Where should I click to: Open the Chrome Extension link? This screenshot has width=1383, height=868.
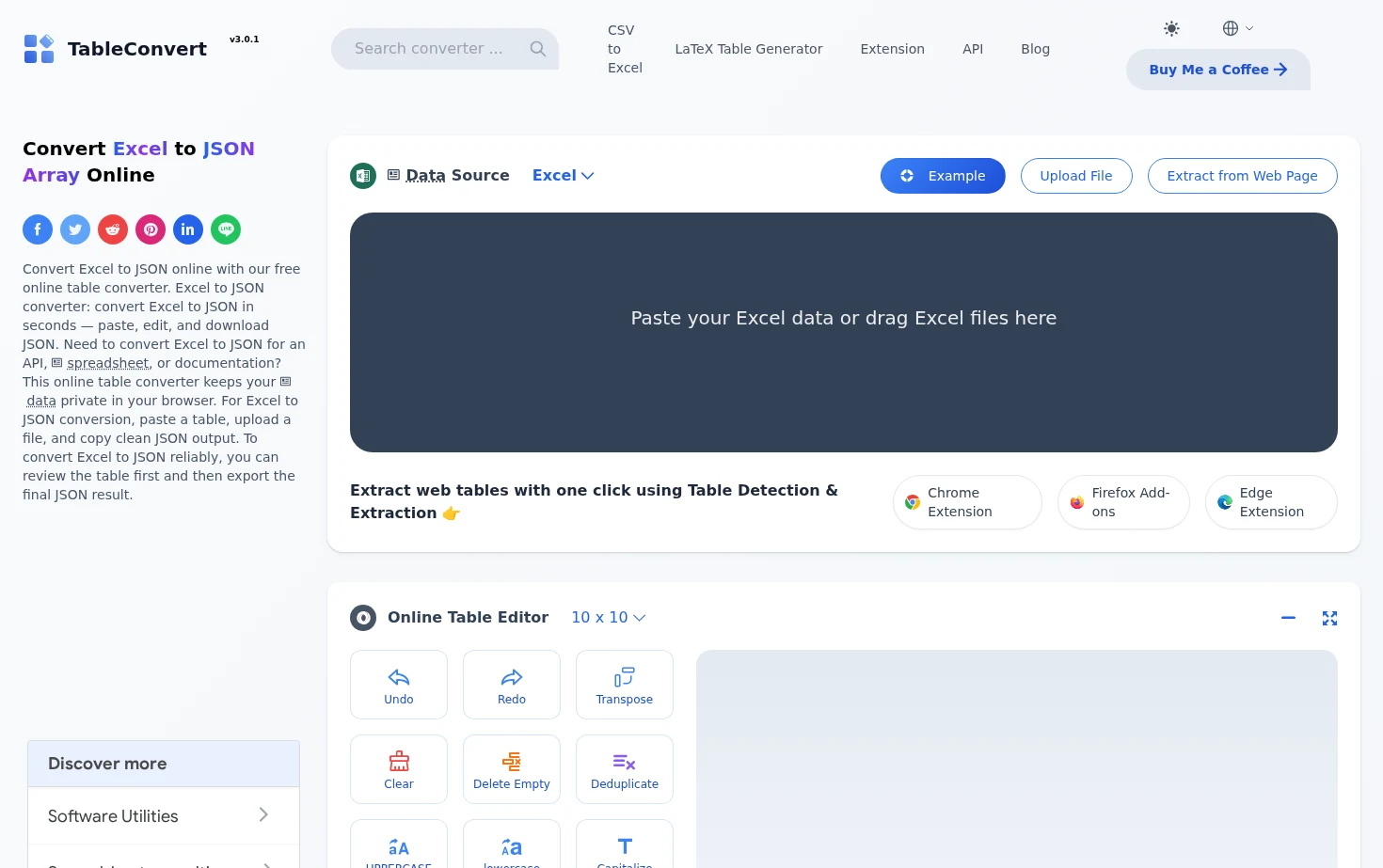[x=967, y=502]
